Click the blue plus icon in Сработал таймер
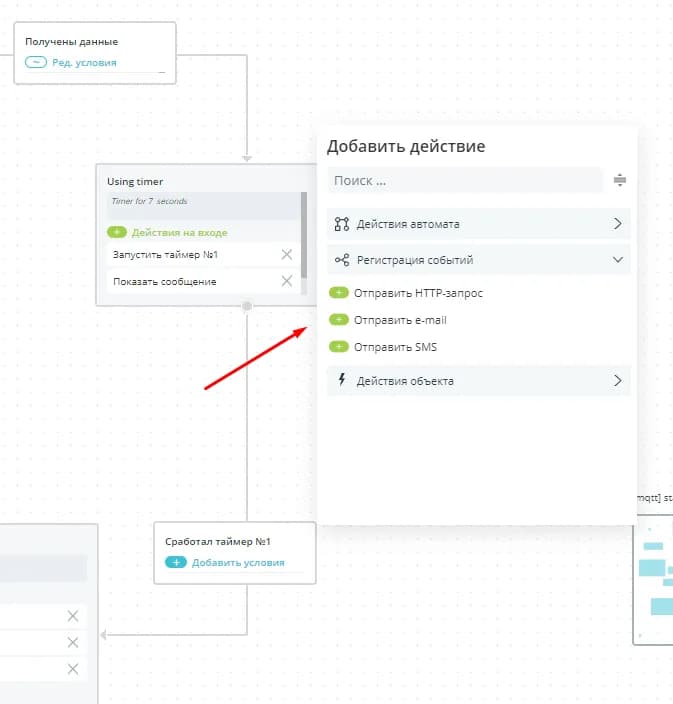Image resolution: width=673 pixels, height=704 pixels. click(176, 563)
